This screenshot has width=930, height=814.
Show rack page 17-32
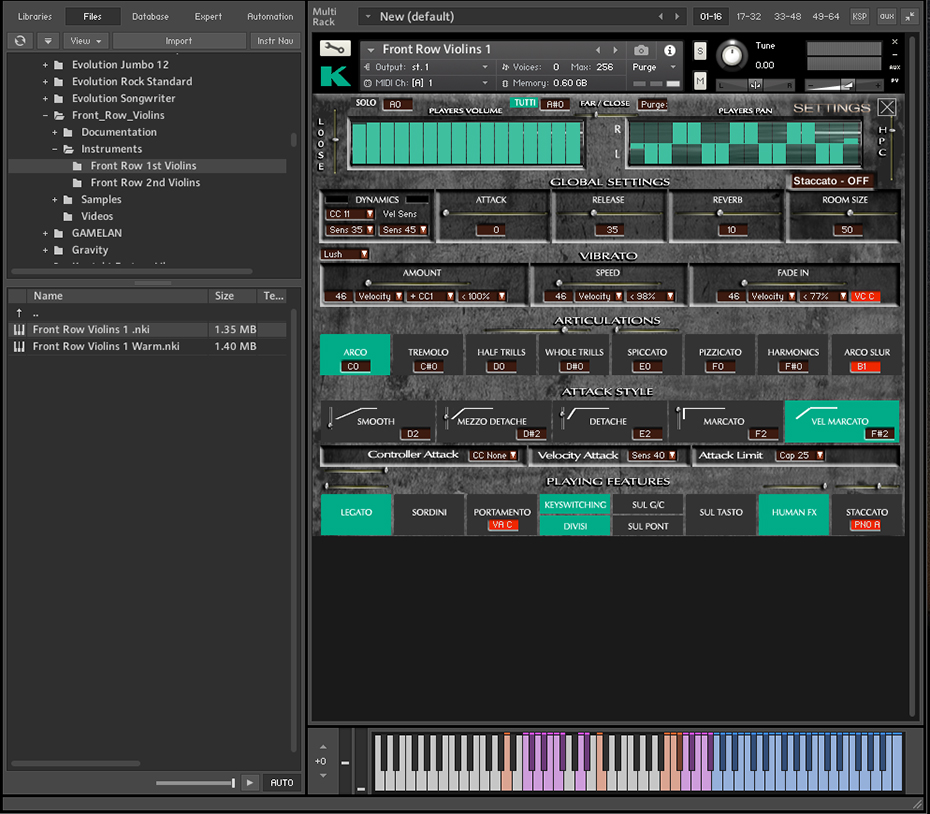pyautogui.click(x=749, y=17)
